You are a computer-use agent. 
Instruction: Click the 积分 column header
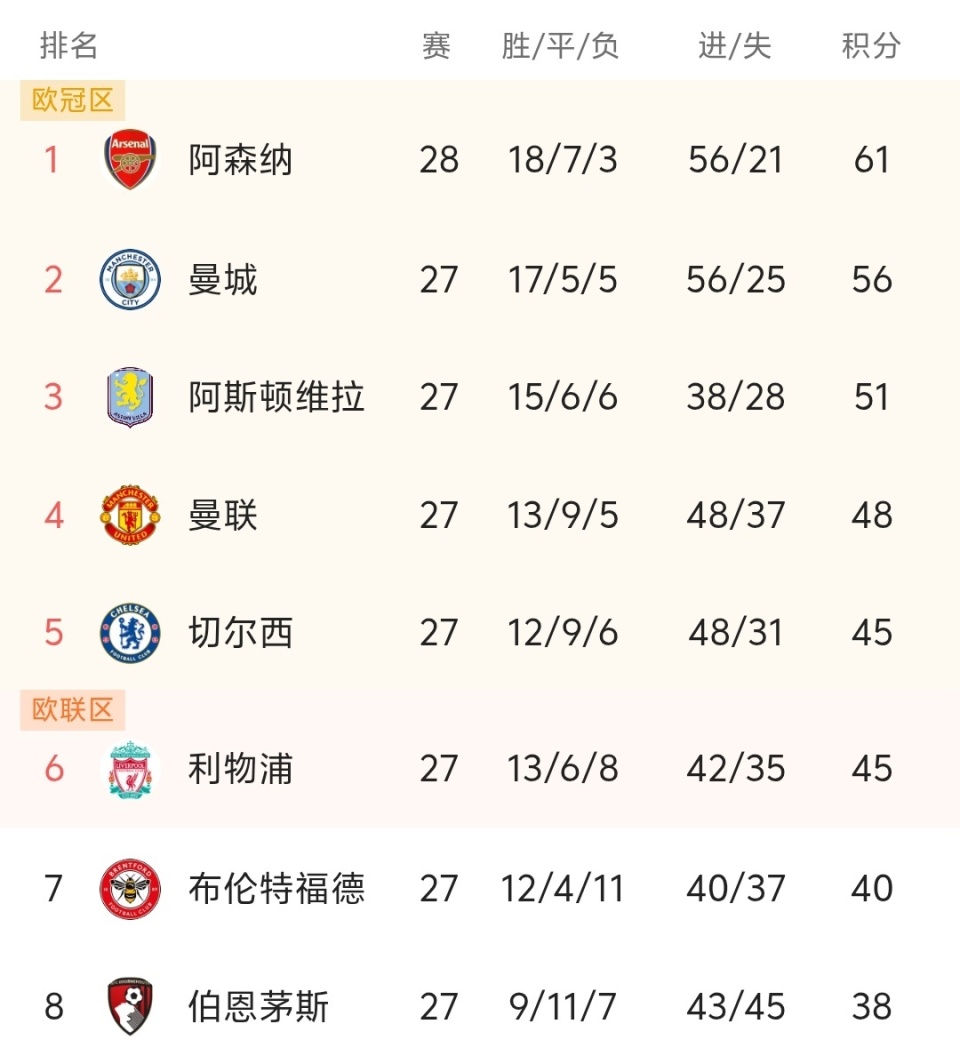coord(871,46)
